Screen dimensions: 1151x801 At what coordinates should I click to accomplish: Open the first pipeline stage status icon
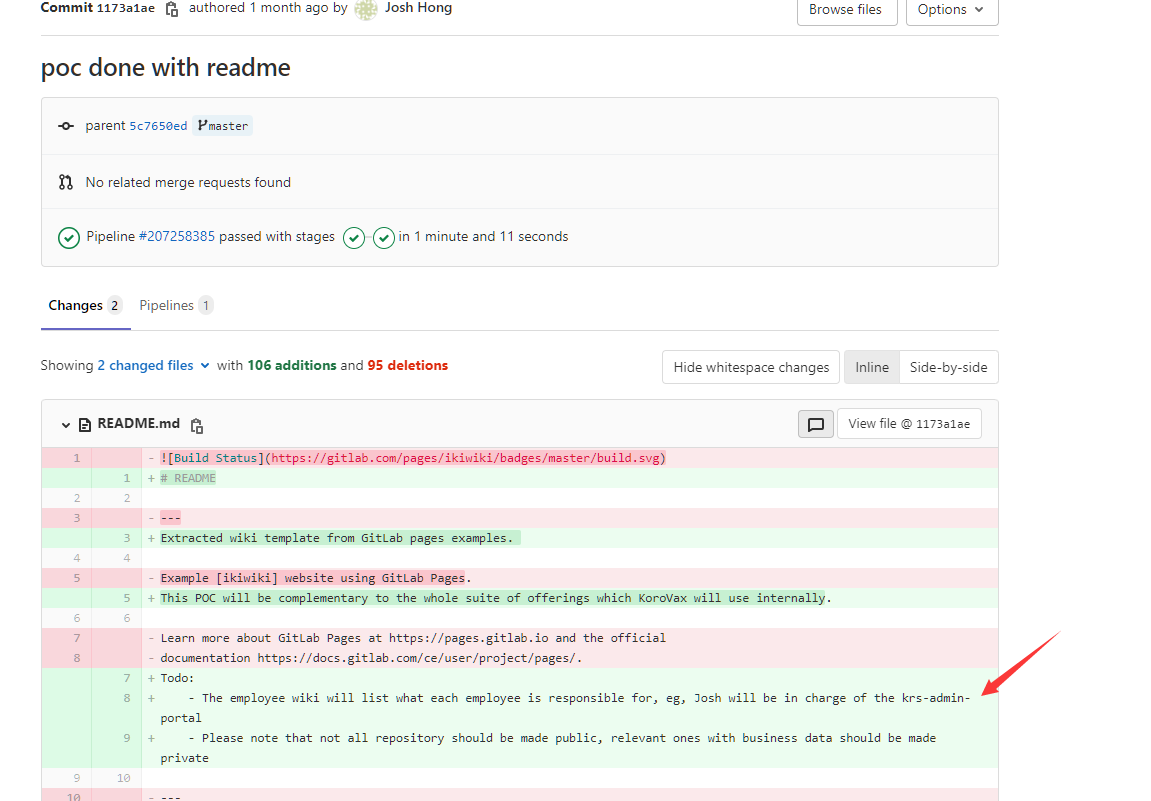coord(354,238)
